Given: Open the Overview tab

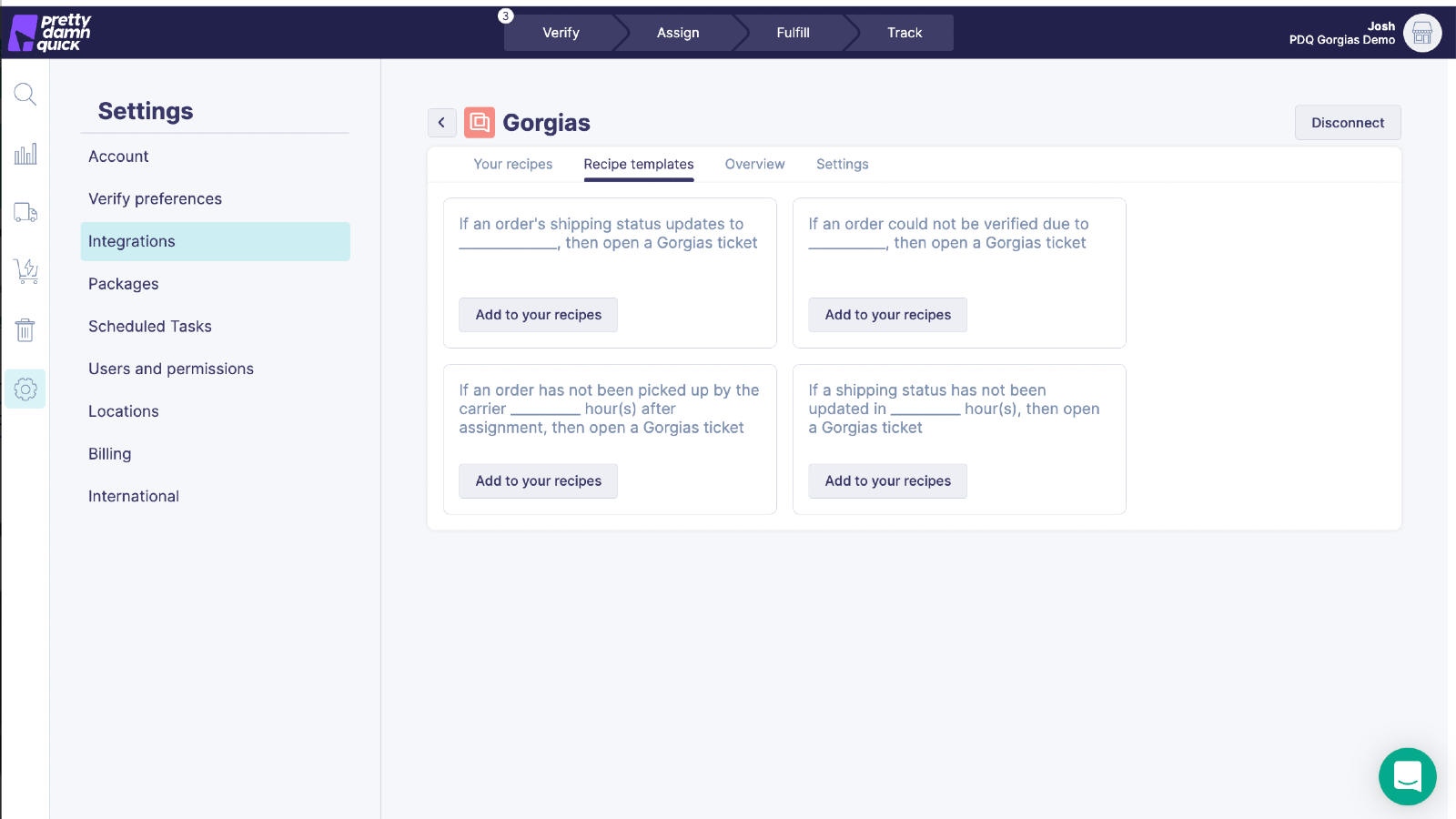Looking at the screenshot, I should (x=754, y=164).
